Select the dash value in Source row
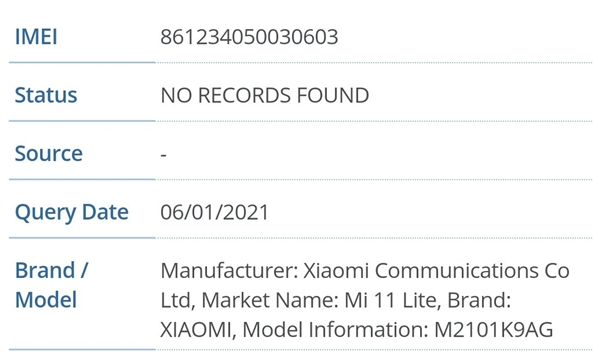600x364 pixels. pos(163,155)
